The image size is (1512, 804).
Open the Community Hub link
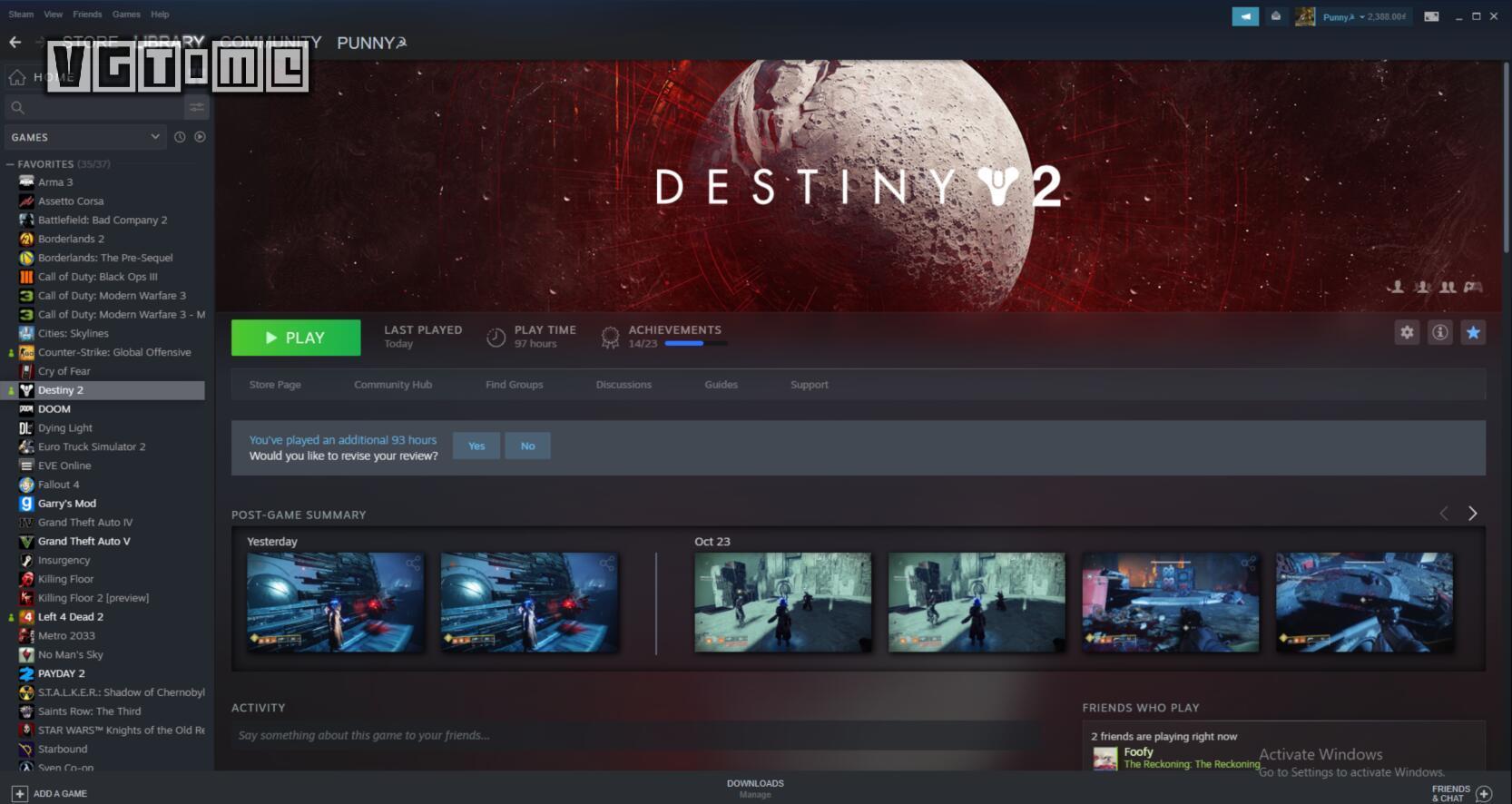pos(393,385)
